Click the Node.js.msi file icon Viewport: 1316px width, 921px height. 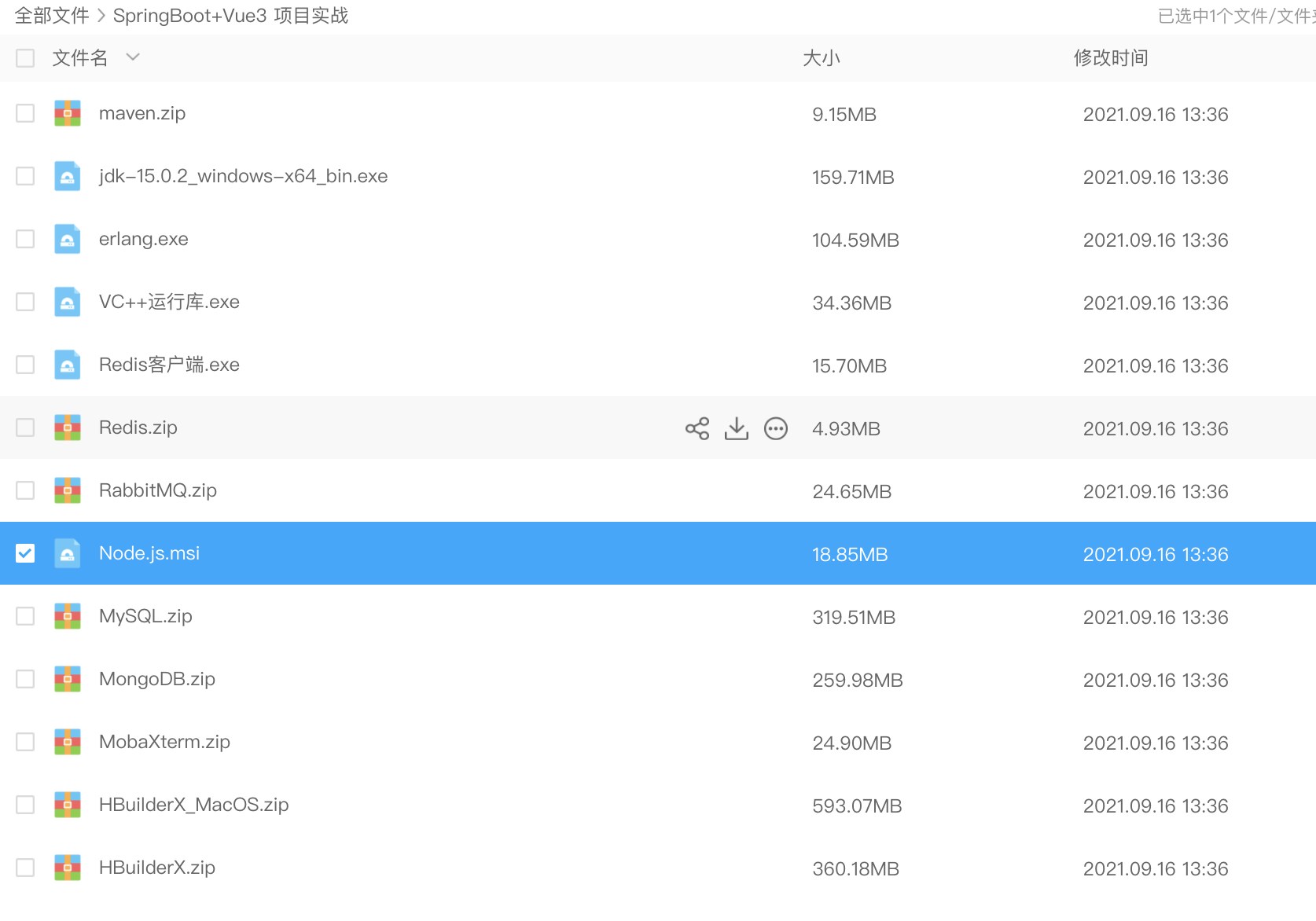(x=68, y=553)
